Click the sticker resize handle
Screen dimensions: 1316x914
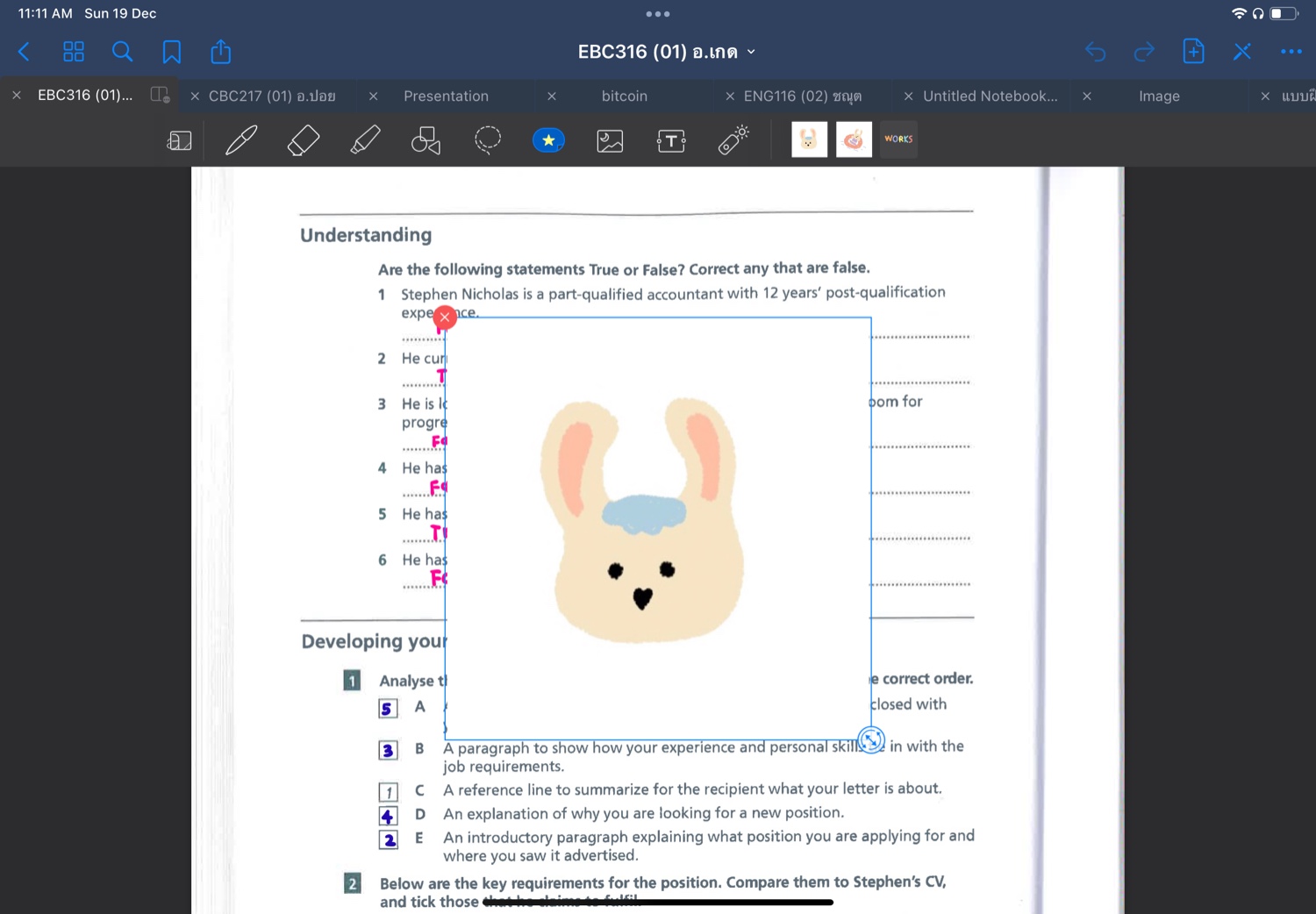(870, 739)
